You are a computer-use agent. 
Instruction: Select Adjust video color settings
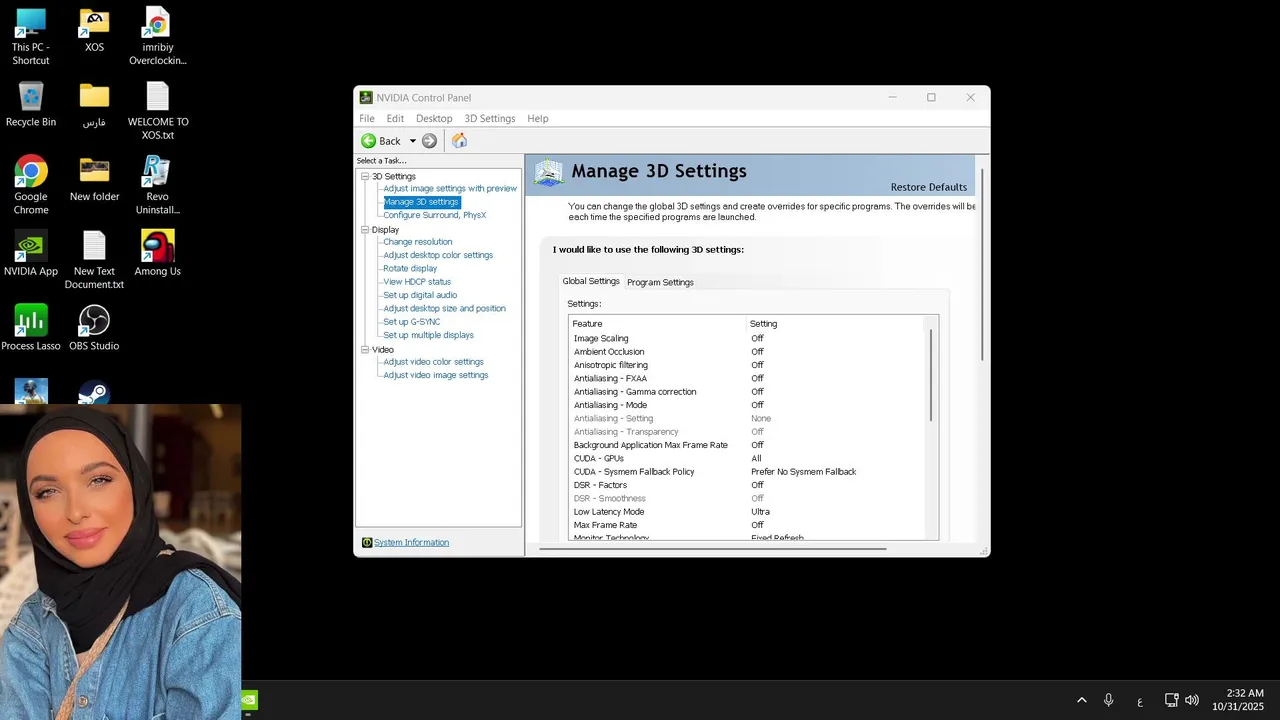[x=433, y=362]
